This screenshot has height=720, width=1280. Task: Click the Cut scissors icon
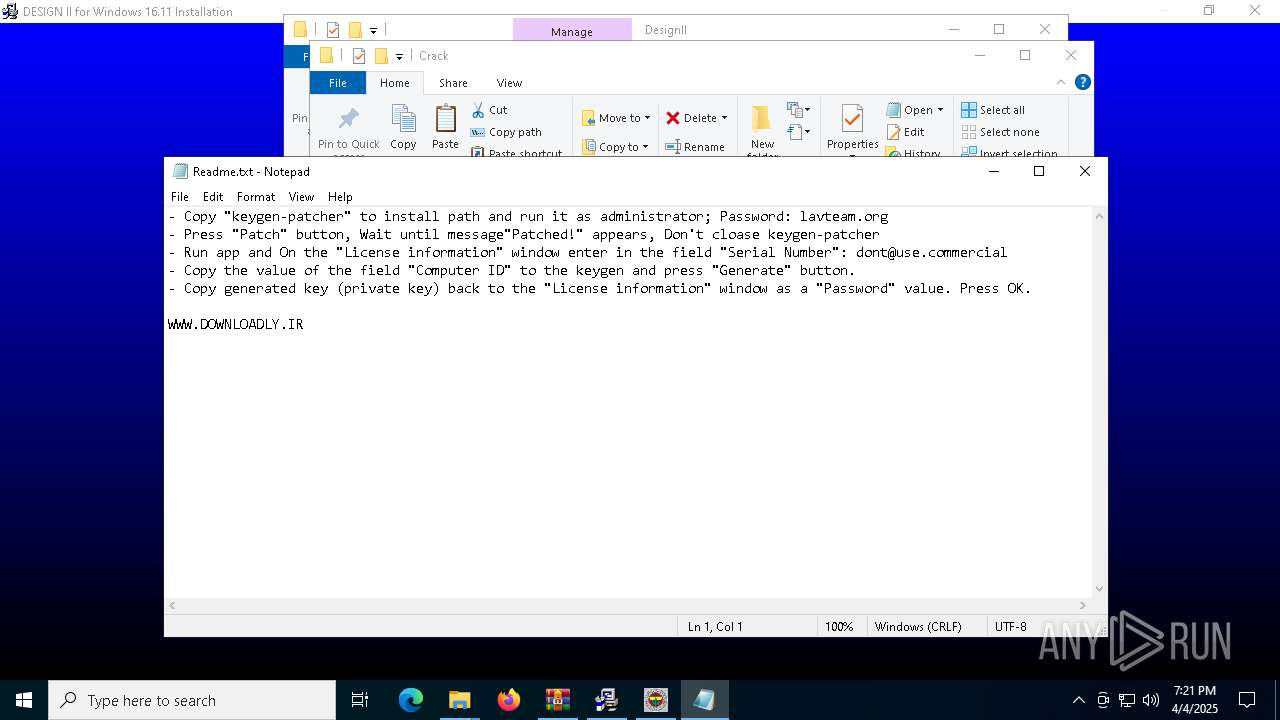478,110
